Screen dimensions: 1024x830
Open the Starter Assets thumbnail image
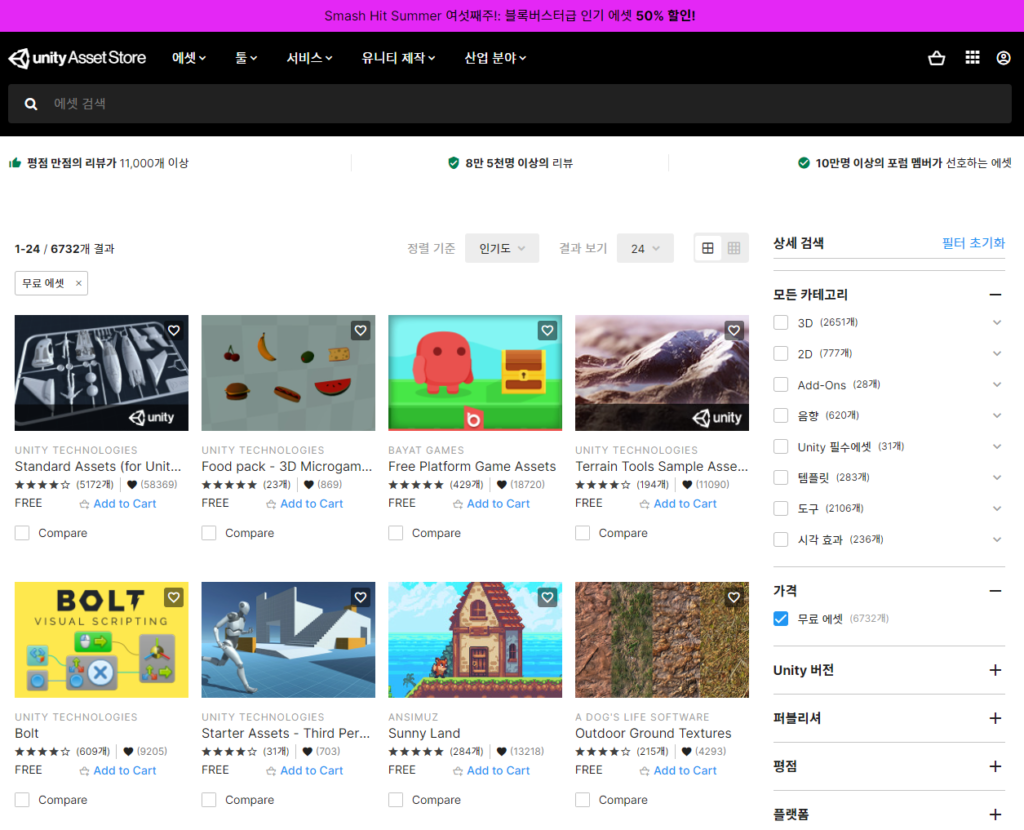pyautogui.click(x=288, y=640)
